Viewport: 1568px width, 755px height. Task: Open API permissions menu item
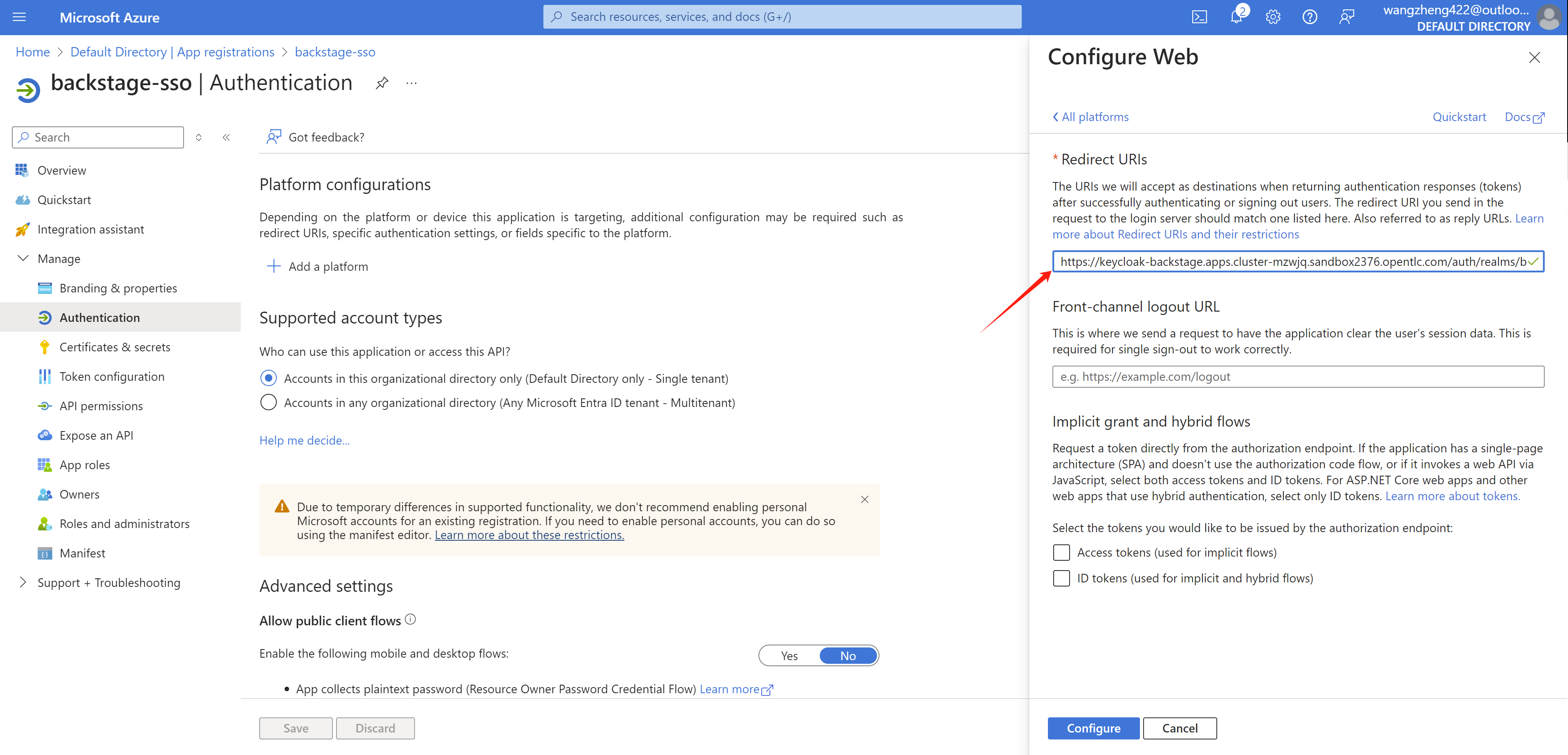(101, 405)
